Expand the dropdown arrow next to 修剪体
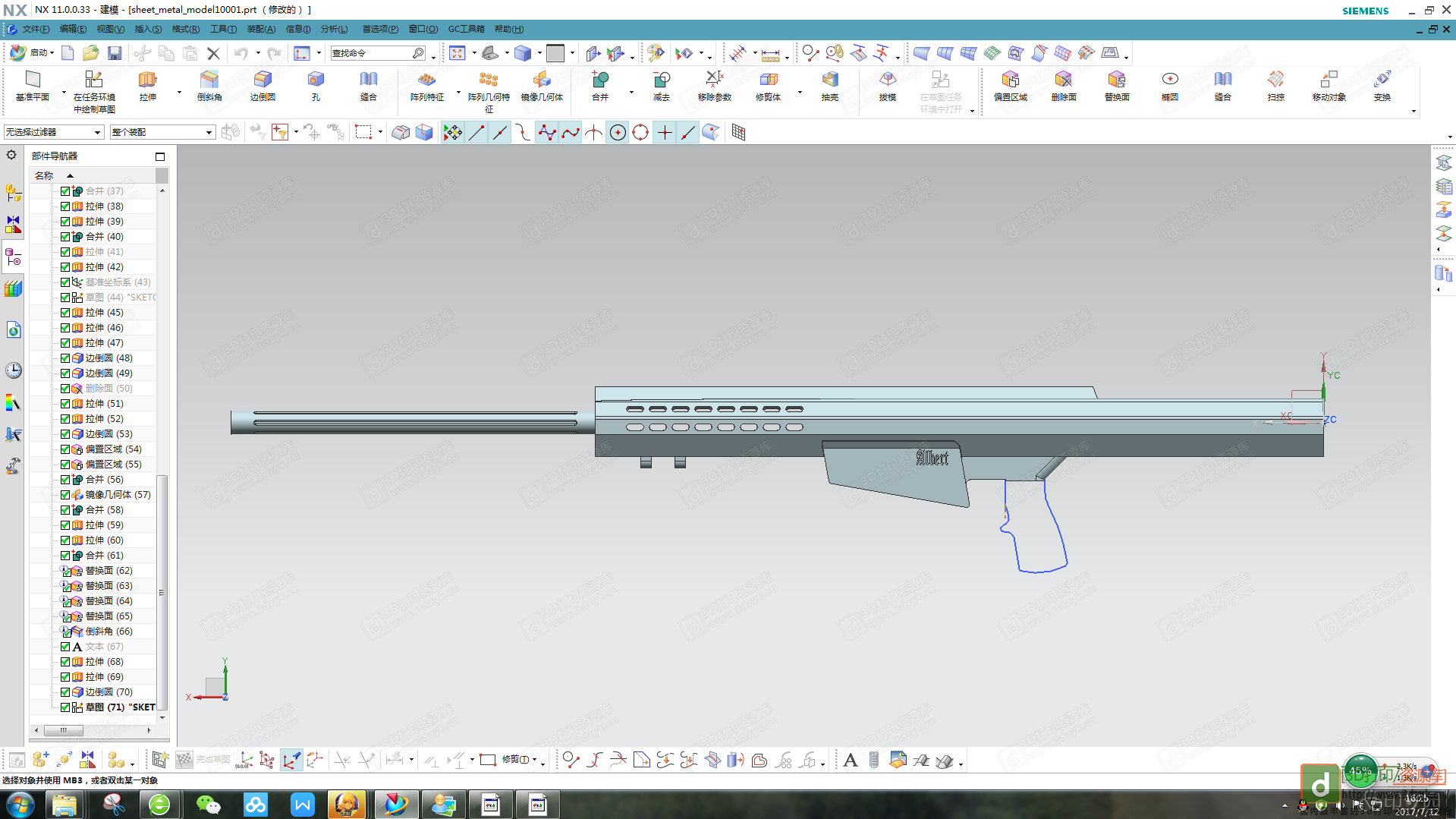 click(800, 93)
